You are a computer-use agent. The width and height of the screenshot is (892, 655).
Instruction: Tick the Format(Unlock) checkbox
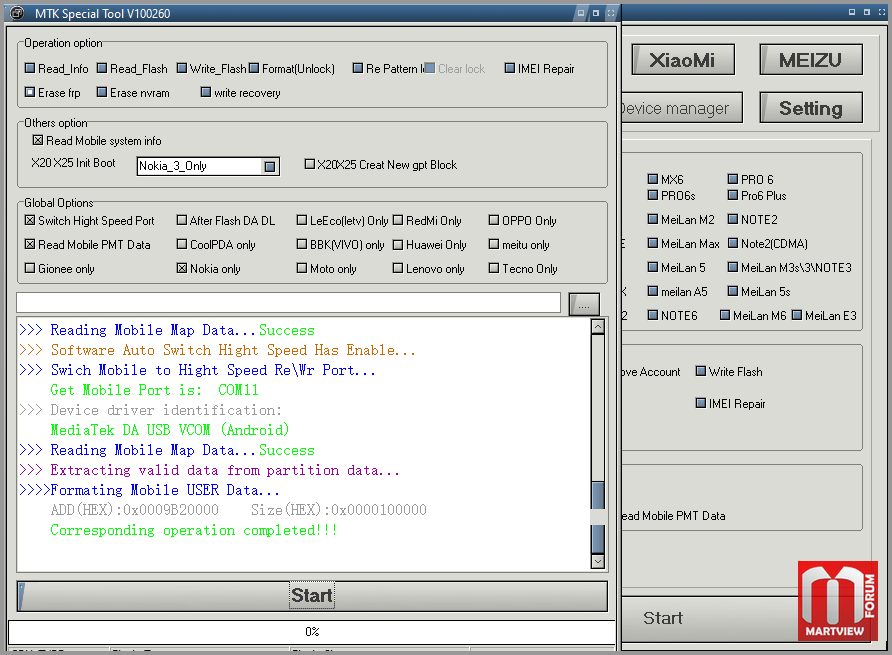click(254, 69)
